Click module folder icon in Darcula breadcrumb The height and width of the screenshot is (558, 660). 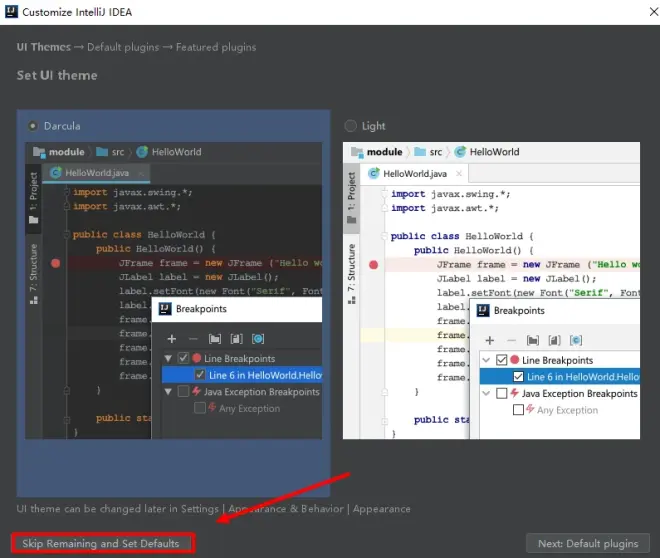(x=39, y=152)
